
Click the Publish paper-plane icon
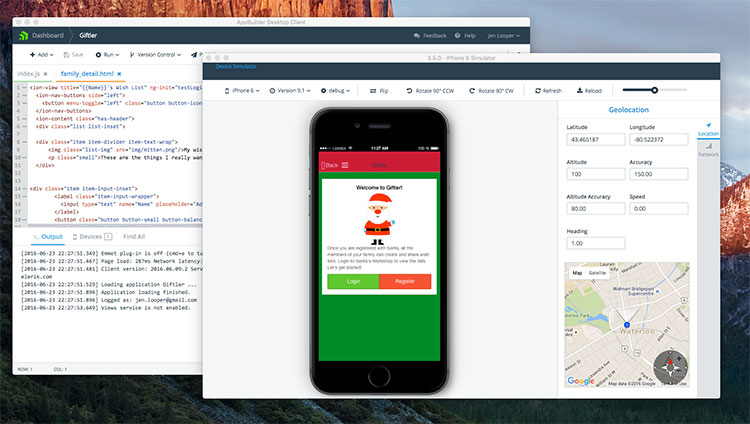pyautogui.click(x=194, y=55)
